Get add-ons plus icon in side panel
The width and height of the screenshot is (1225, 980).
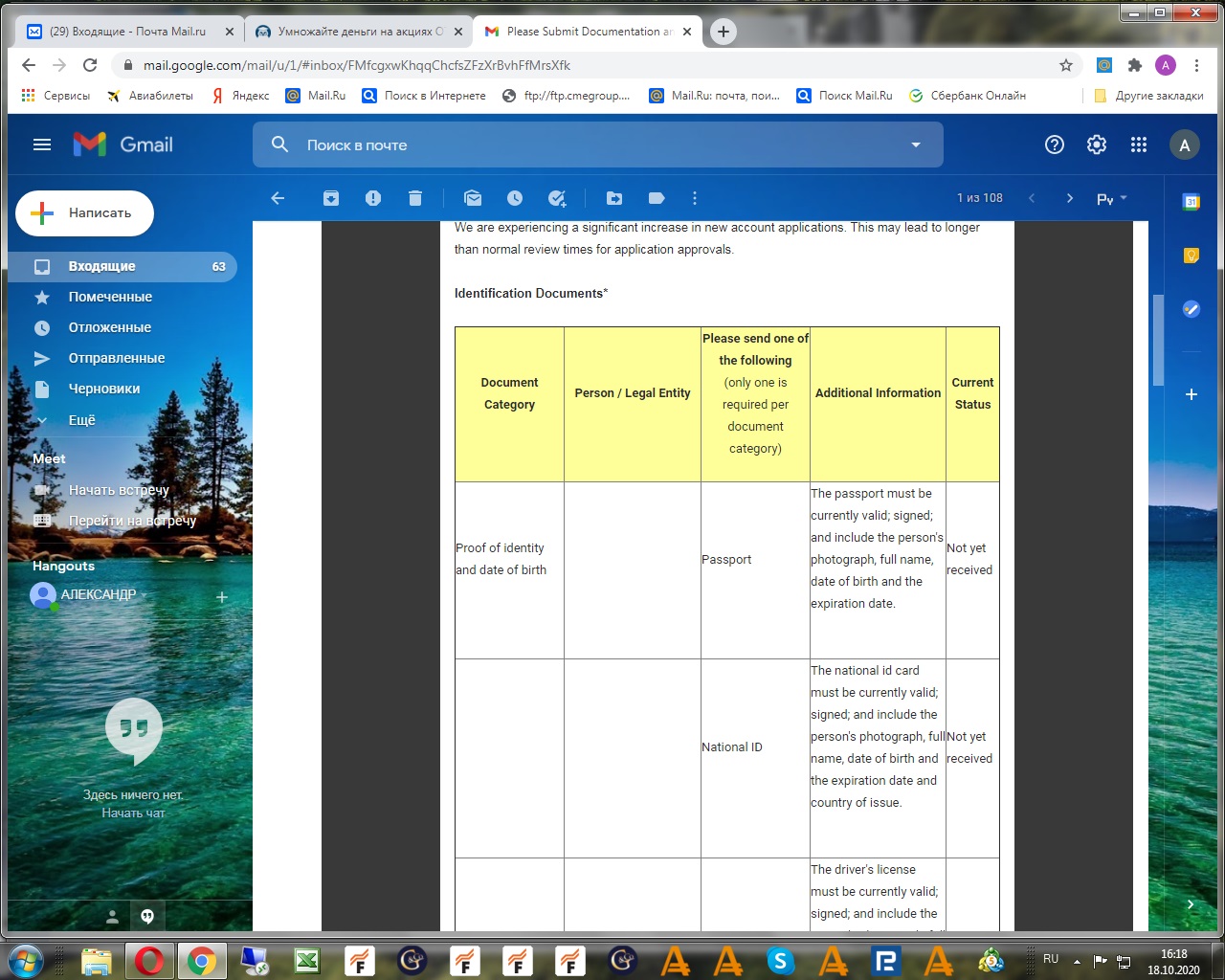(1192, 394)
